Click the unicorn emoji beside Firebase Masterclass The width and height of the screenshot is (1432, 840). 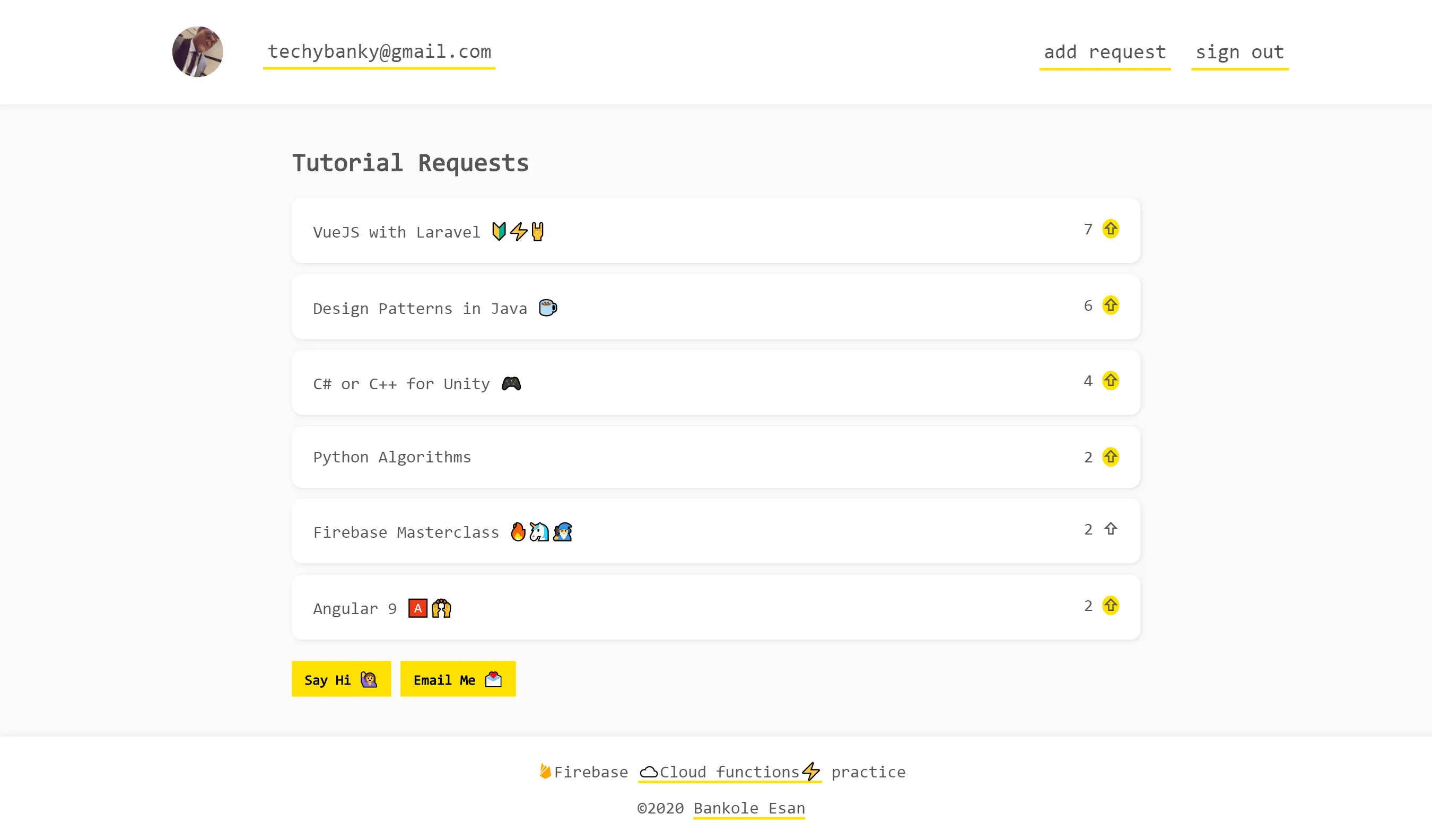coord(539,532)
